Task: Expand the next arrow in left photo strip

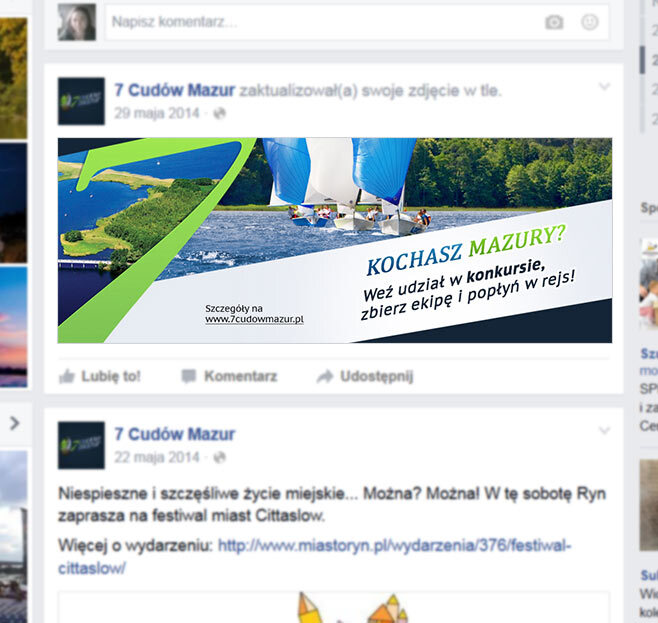Action: (x=14, y=423)
